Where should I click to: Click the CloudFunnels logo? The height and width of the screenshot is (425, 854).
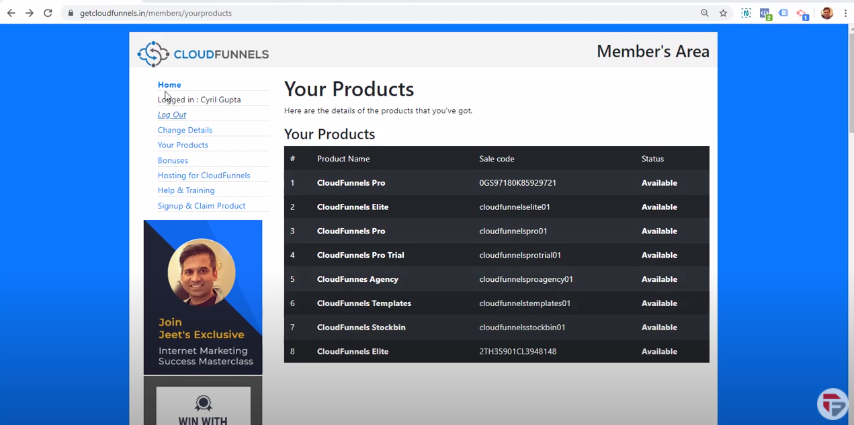tap(203, 53)
